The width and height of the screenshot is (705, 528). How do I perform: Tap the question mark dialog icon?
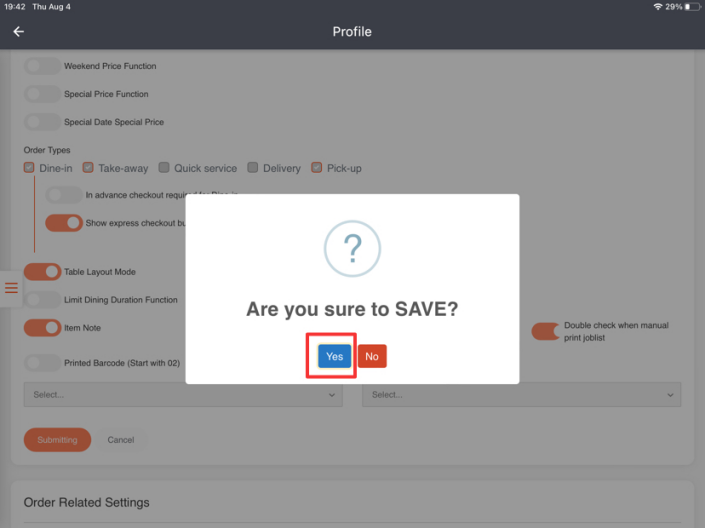(352, 248)
